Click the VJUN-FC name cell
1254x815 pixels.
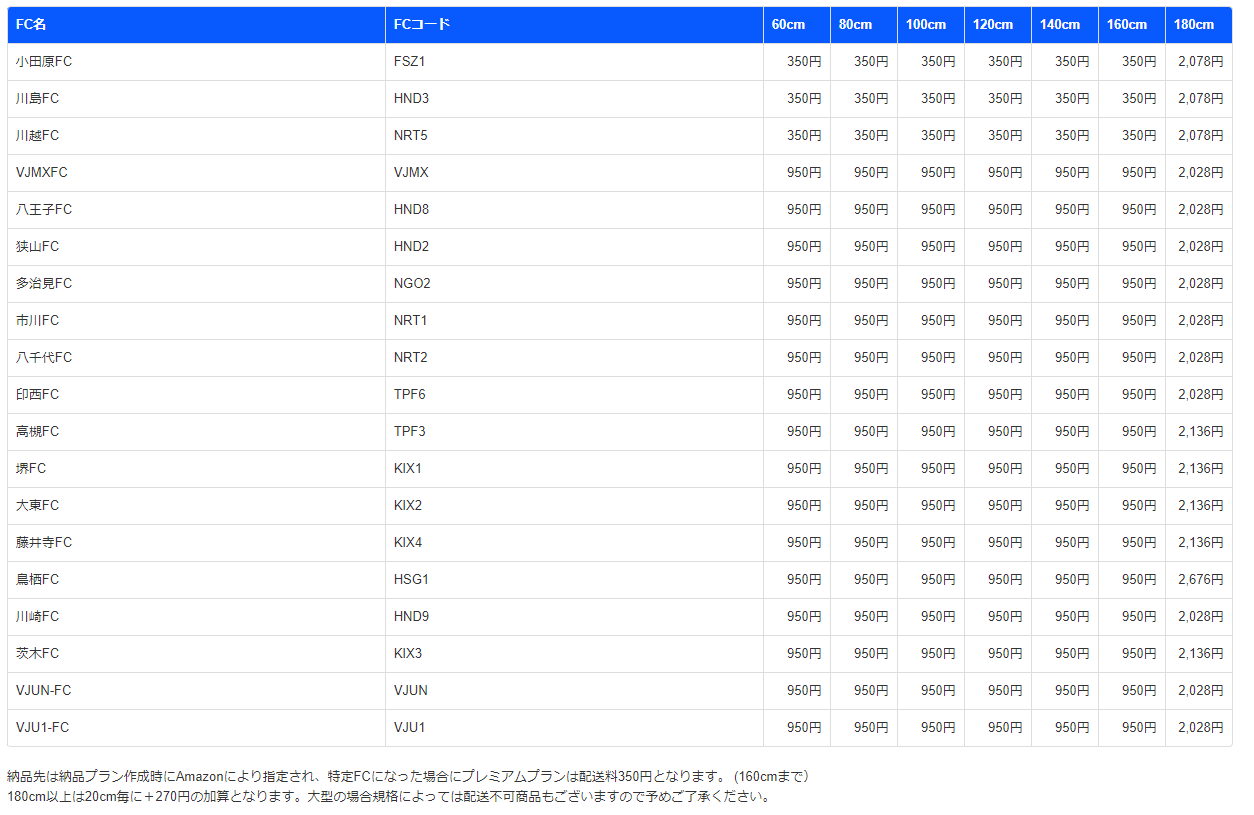pos(44,690)
